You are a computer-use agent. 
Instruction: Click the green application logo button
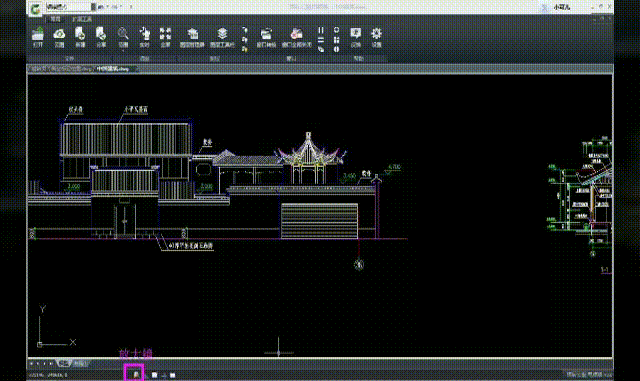(x=36, y=9)
